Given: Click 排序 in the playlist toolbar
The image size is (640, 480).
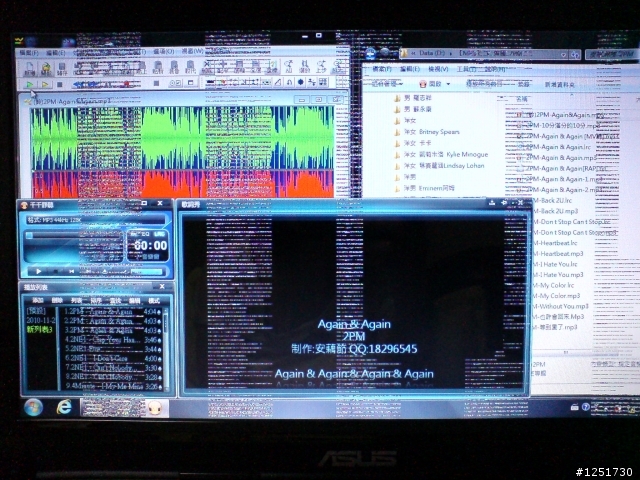Looking at the screenshot, I should (96, 301).
